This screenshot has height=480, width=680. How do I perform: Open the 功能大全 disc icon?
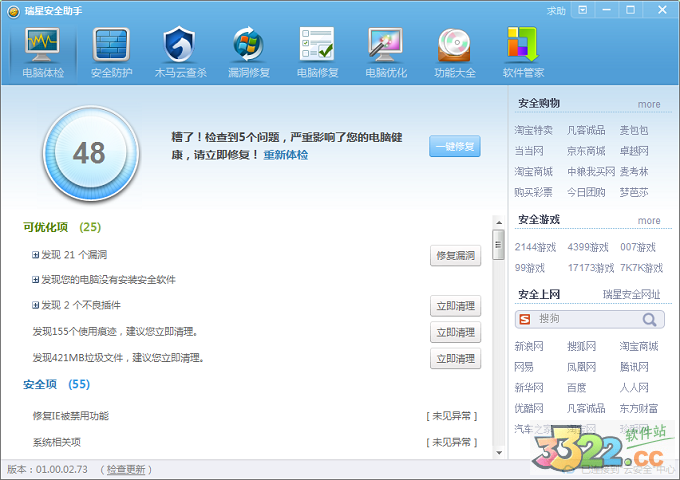[x=454, y=45]
